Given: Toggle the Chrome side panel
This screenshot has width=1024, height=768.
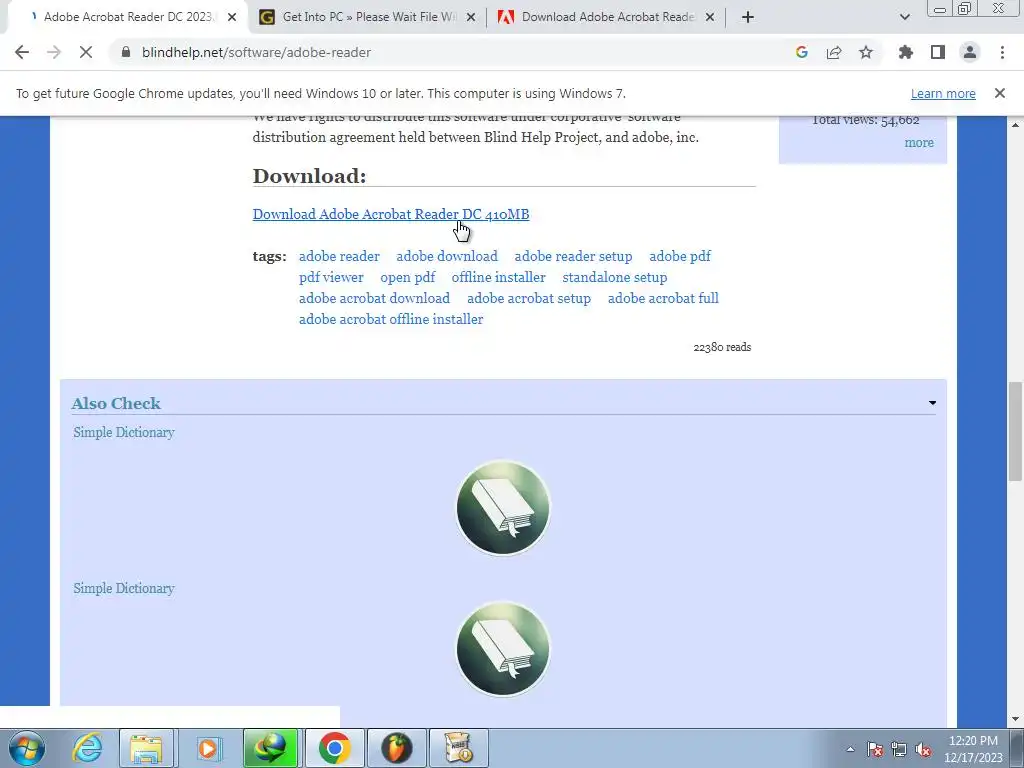Looking at the screenshot, I should pos(938,52).
